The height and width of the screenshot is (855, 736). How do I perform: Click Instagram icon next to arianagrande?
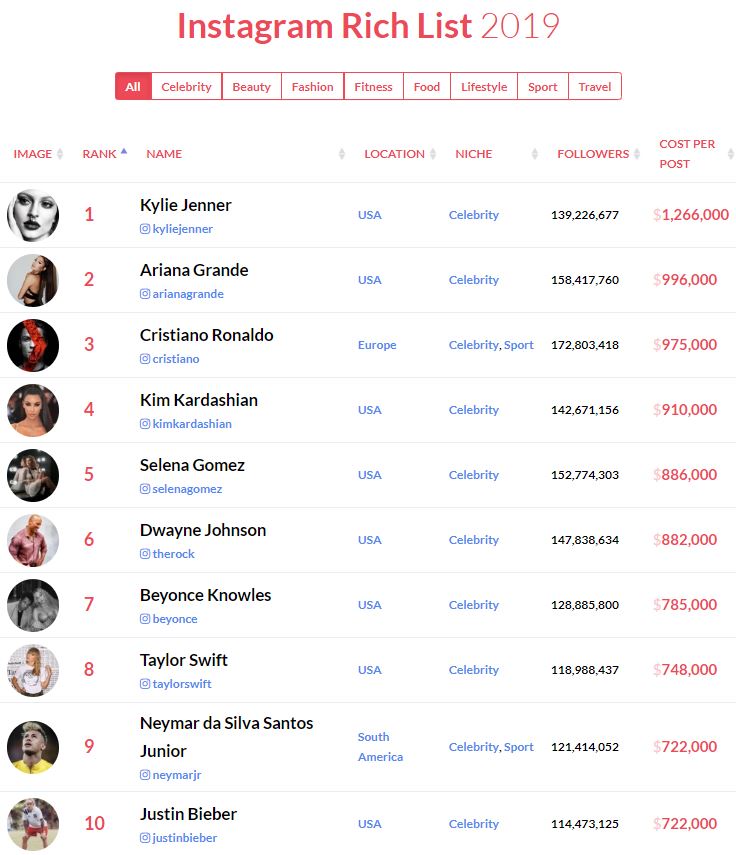145,294
